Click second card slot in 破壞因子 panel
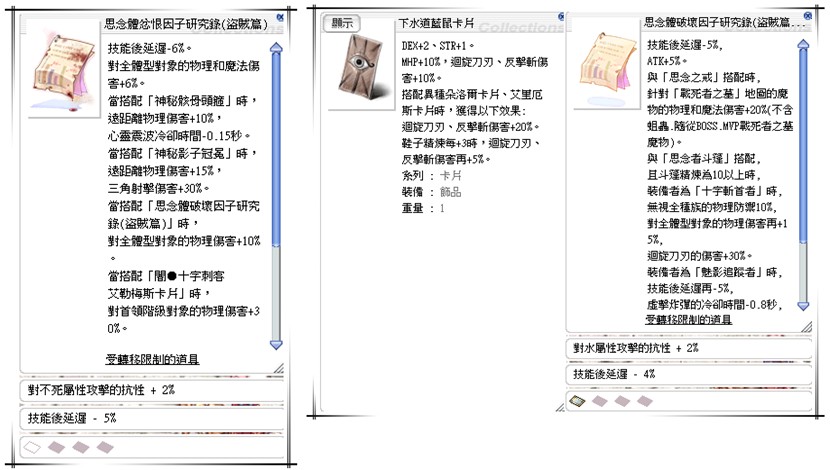 click(599, 401)
